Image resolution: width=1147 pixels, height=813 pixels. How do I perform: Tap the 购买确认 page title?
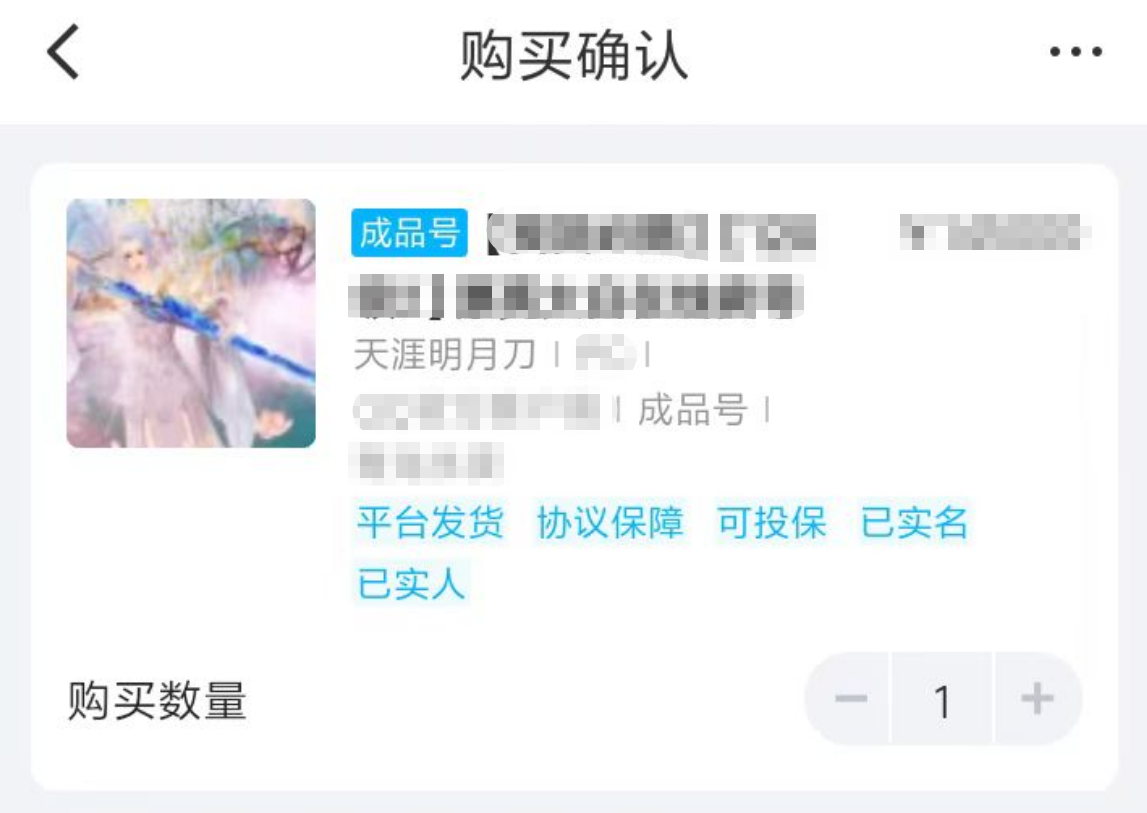pyautogui.click(x=574, y=54)
